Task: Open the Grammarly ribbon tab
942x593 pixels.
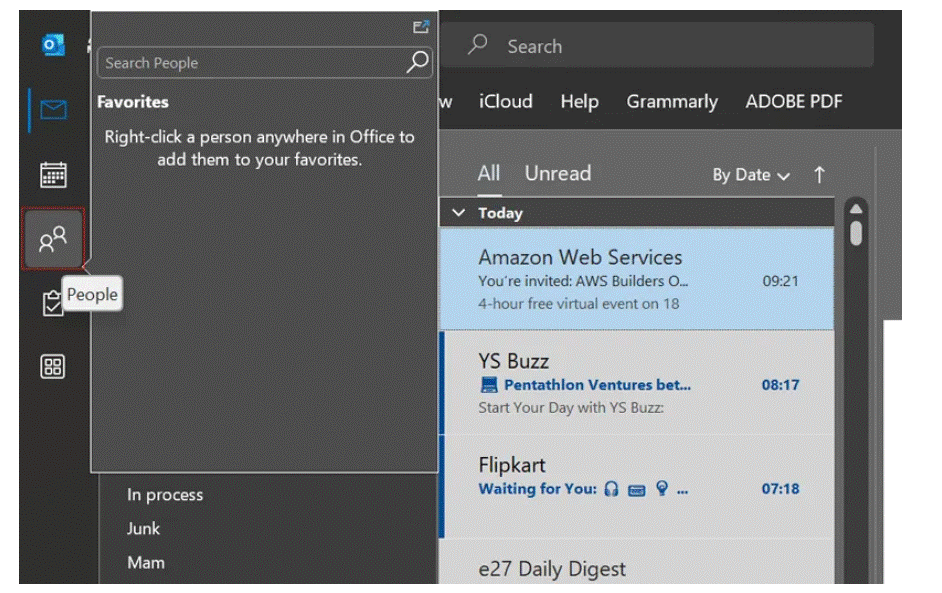Action: click(x=672, y=102)
